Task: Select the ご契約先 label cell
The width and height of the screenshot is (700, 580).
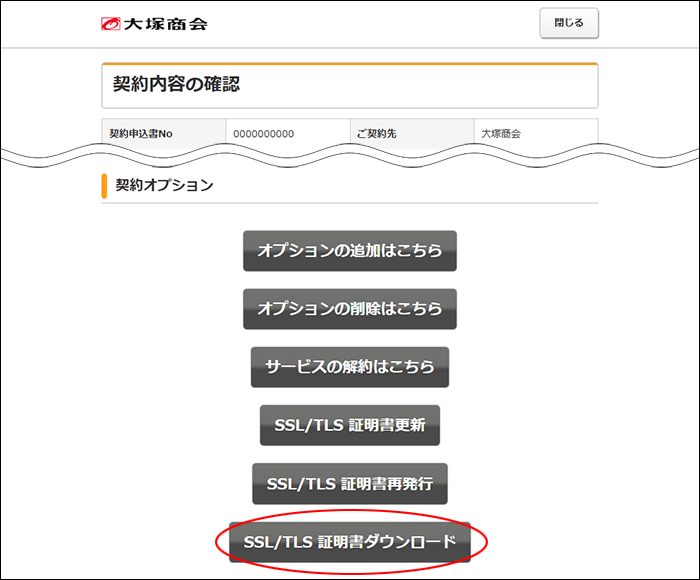Action: pyautogui.click(x=377, y=133)
